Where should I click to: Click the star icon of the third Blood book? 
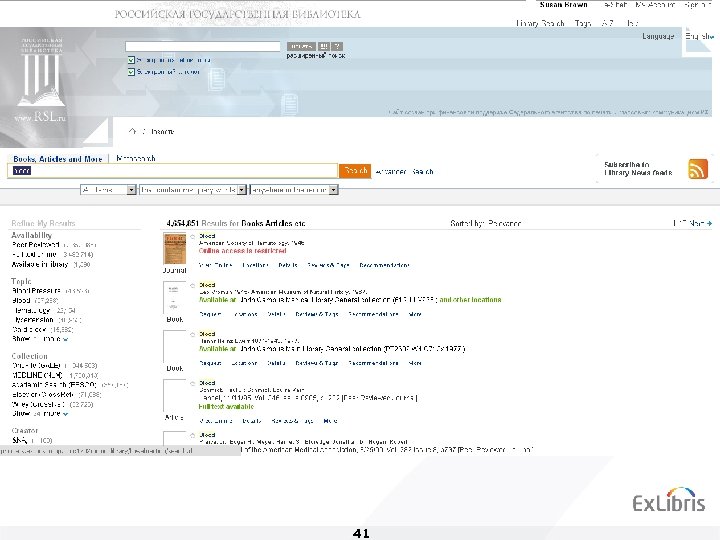click(x=193, y=335)
